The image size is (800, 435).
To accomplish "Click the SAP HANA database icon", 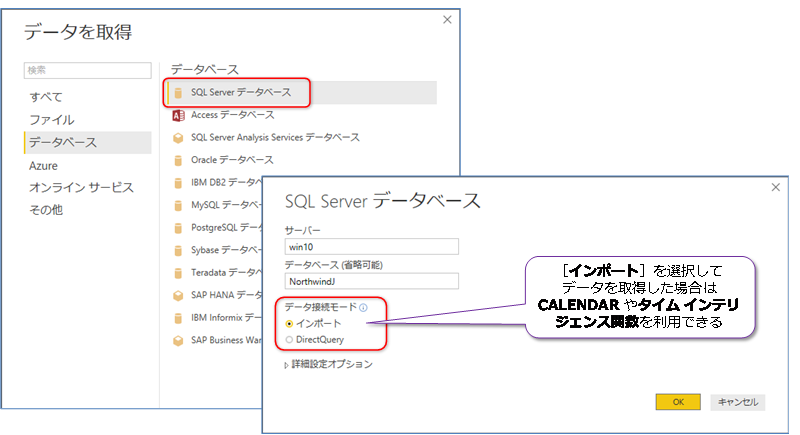I will coord(178,296).
